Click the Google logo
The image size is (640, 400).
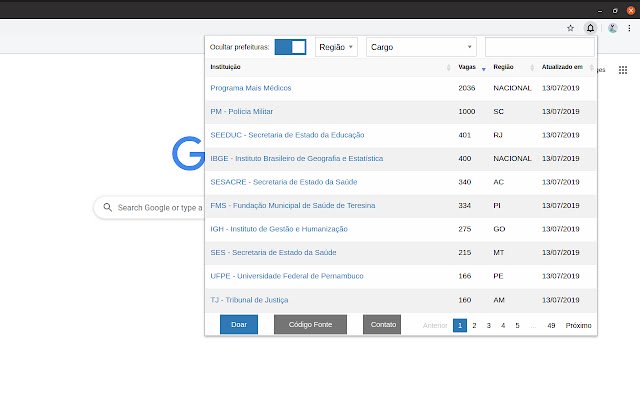pos(188,153)
